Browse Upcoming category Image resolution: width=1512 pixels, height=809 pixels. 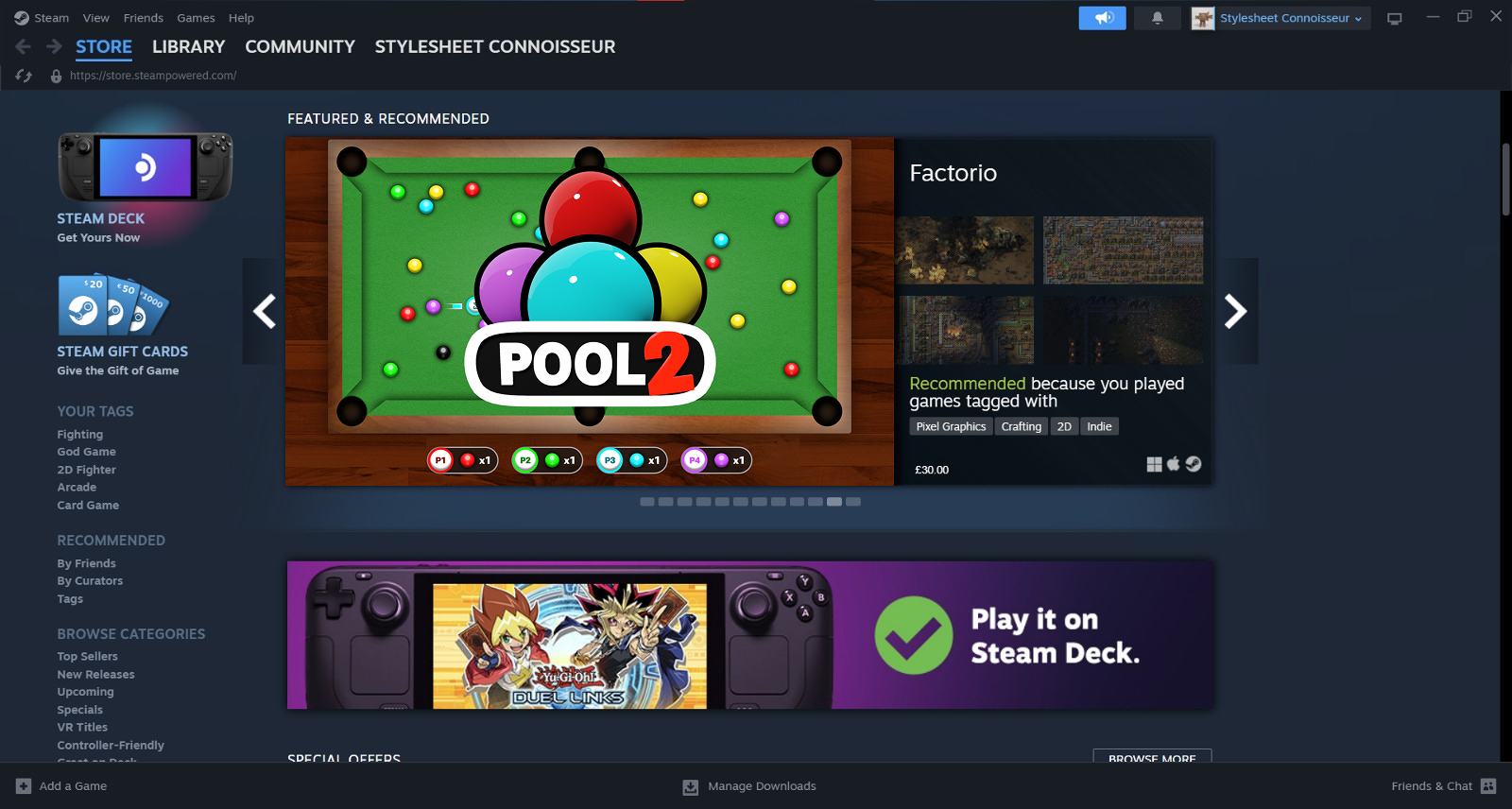pyautogui.click(x=85, y=692)
